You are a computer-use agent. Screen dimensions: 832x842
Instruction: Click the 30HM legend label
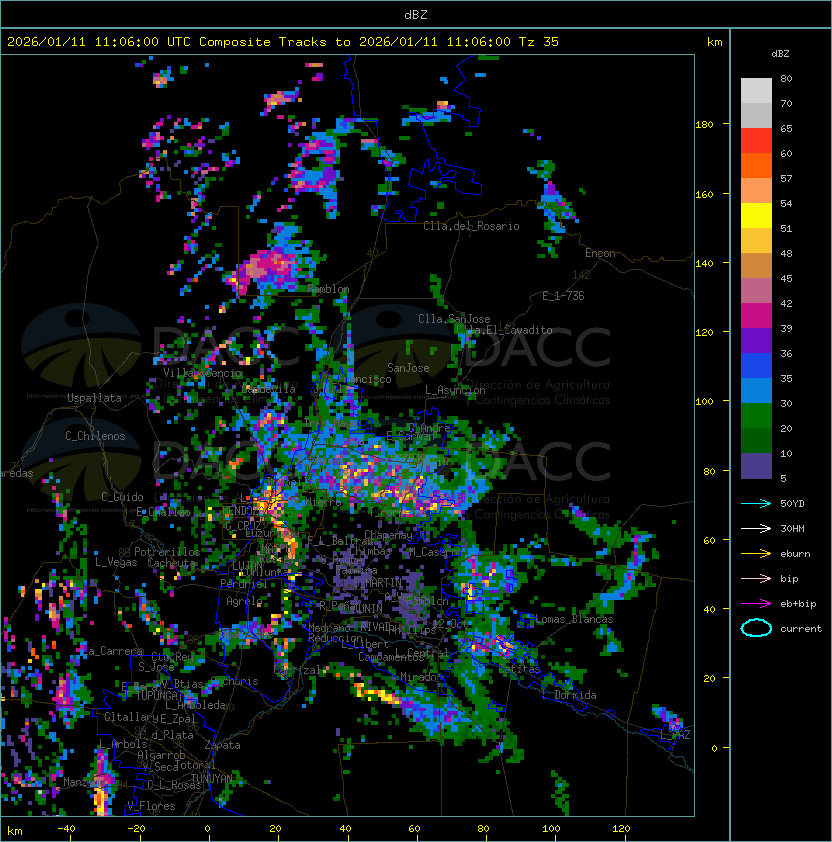(792, 529)
